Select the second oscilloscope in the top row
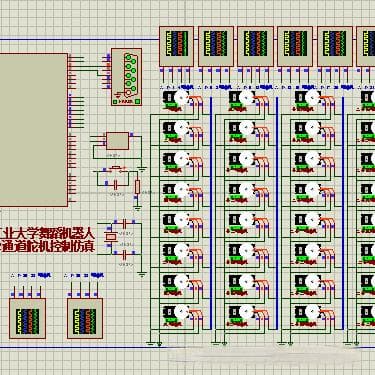375x375 pixels. (216, 46)
